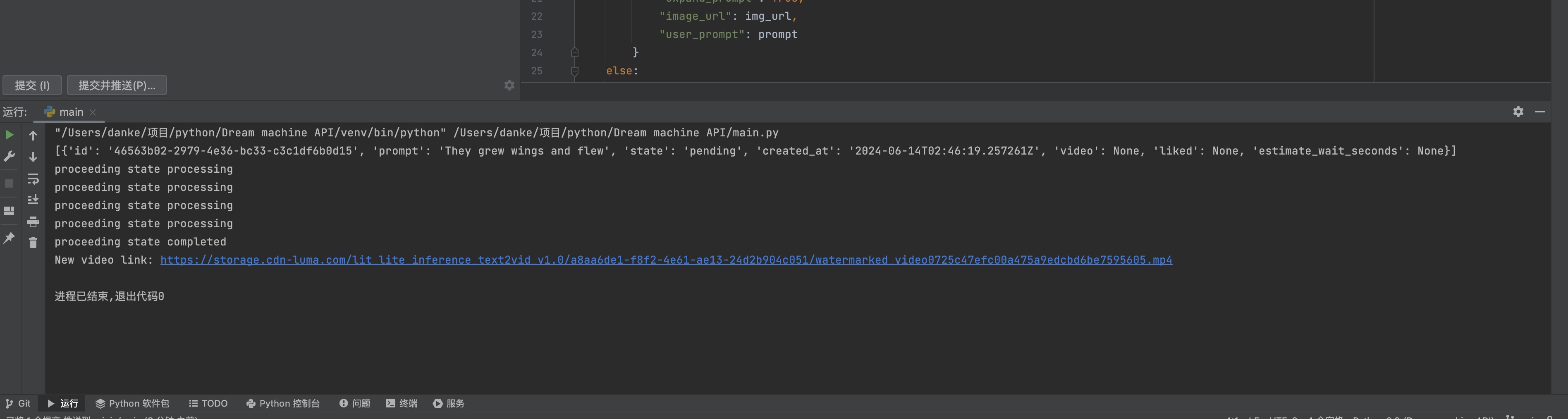Open run panel settings gear
Viewport: 1568px width, 419px height.
point(1518,111)
